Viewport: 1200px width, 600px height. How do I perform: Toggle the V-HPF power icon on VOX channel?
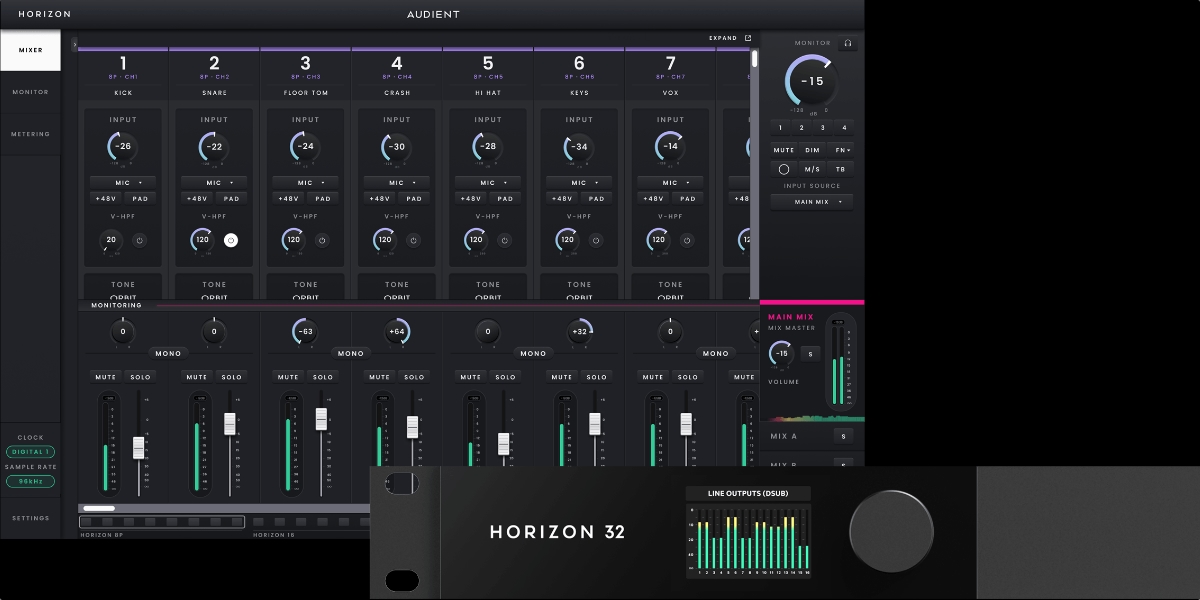[687, 240]
